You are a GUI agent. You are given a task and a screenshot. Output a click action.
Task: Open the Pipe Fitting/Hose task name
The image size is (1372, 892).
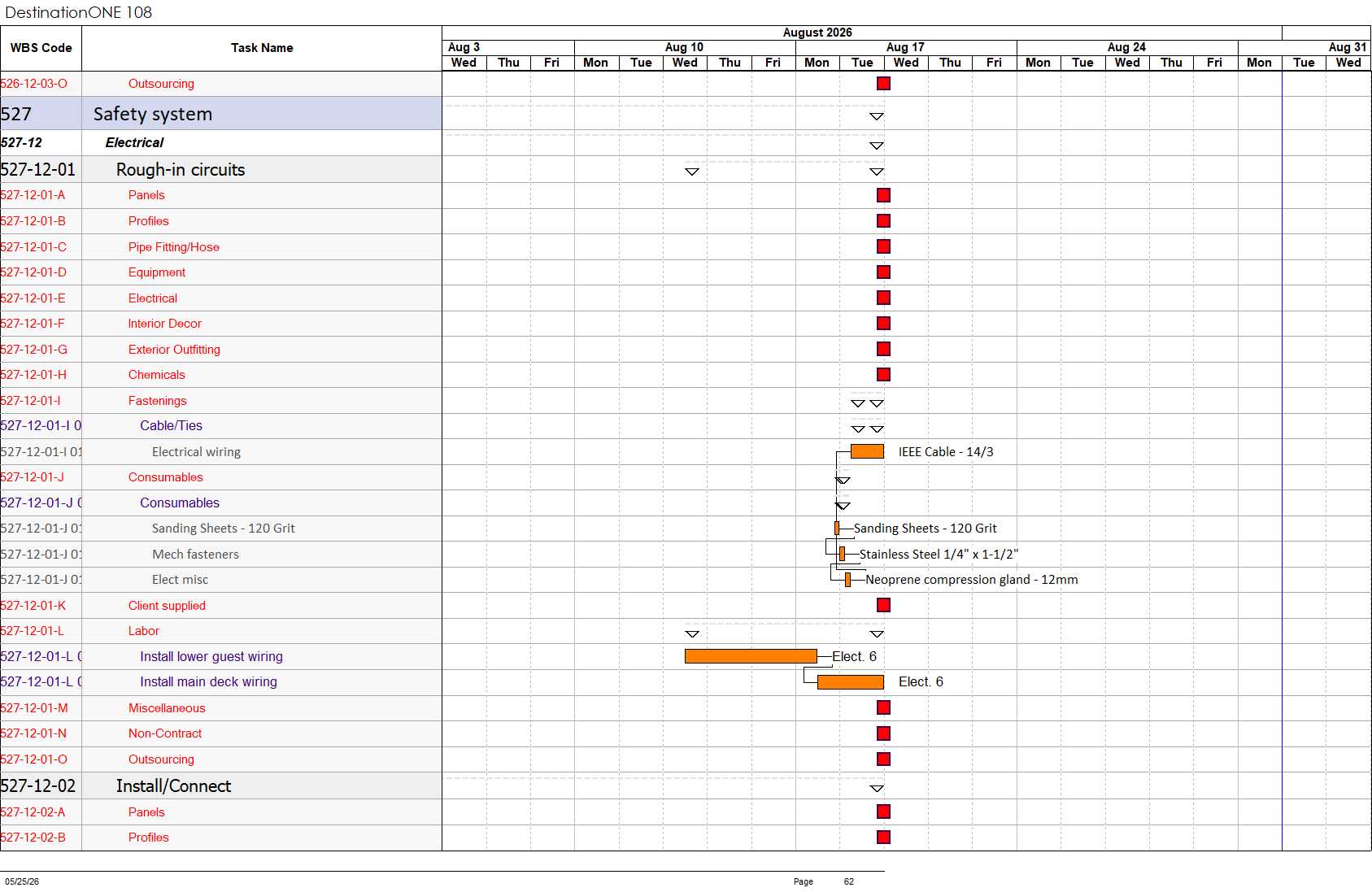[173, 247]
